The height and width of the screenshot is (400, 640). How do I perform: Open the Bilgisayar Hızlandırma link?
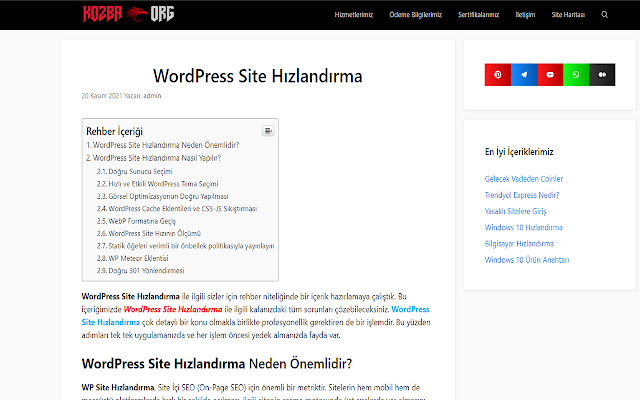(x=519, y=244)
